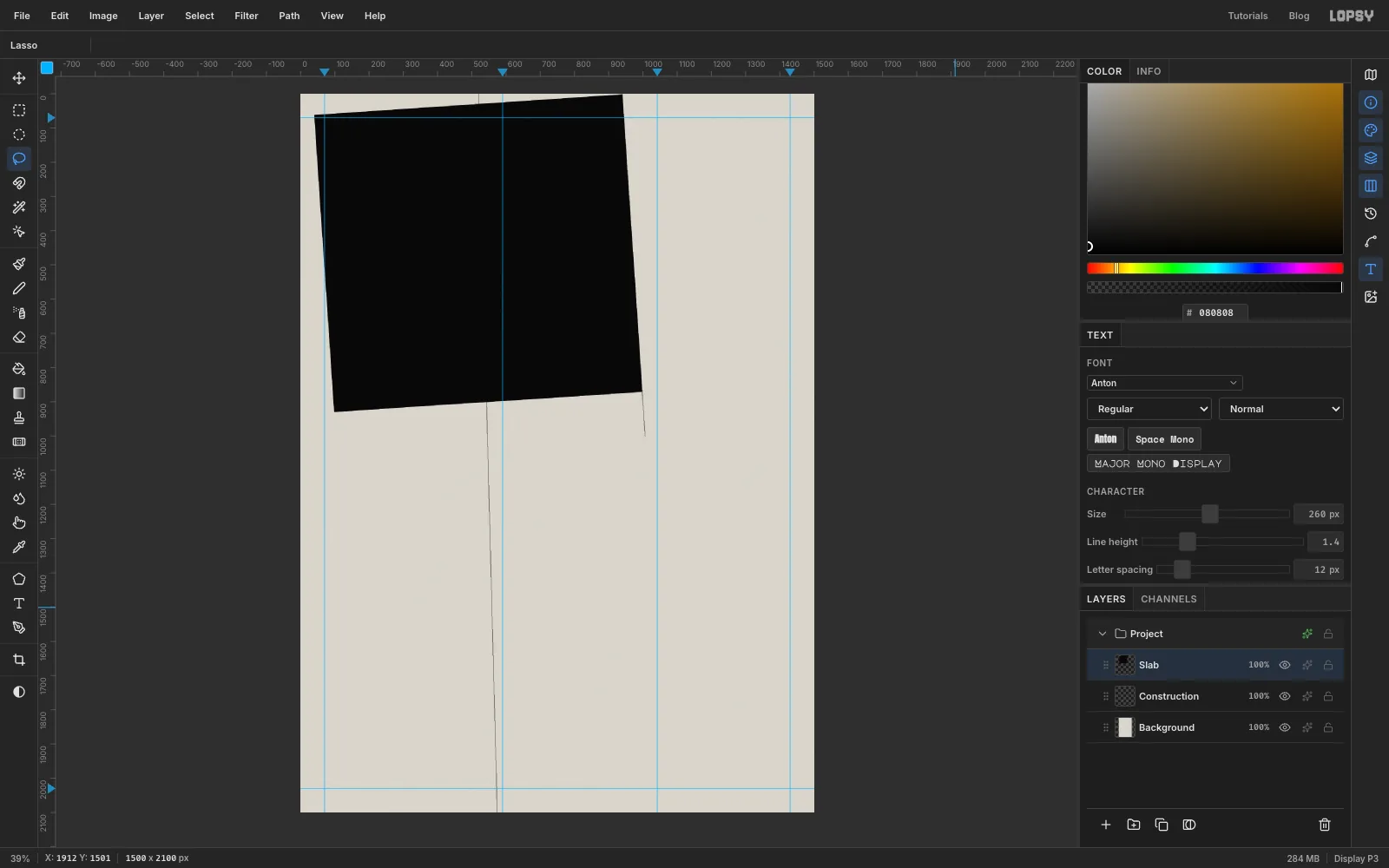The width and height of the screenshot is (1389, 868).
Task: Open the History panel icon
Action: coord(1371,214)
